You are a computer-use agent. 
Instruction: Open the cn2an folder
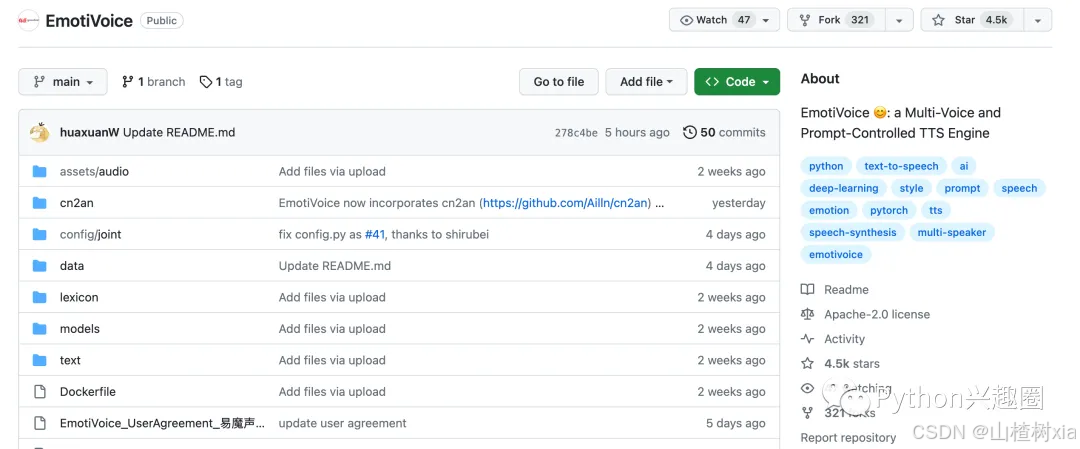(x=76, y=203)
